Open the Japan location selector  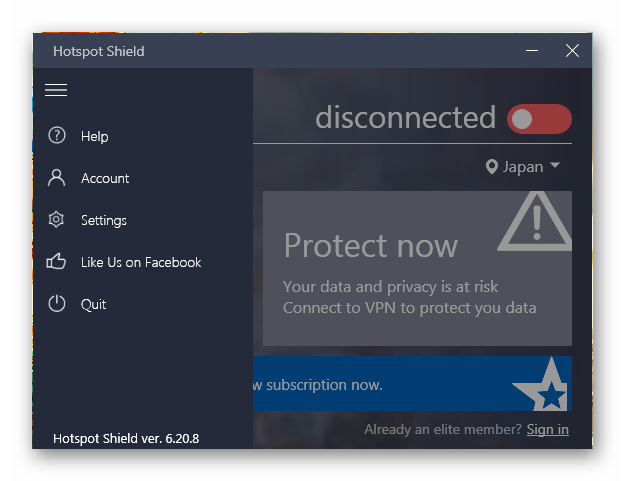pos(523,167)
